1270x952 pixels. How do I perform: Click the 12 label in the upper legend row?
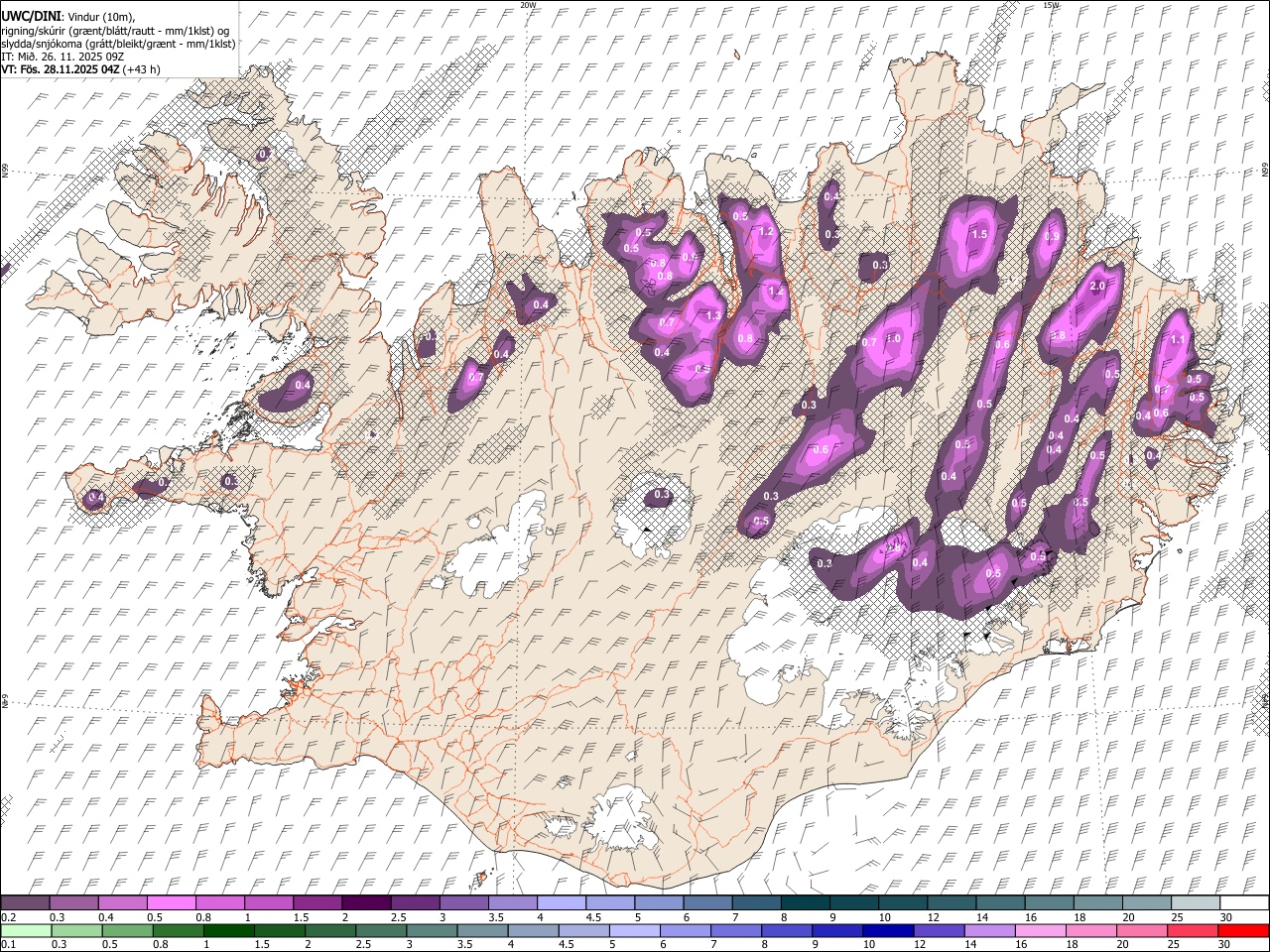(933, 917)
